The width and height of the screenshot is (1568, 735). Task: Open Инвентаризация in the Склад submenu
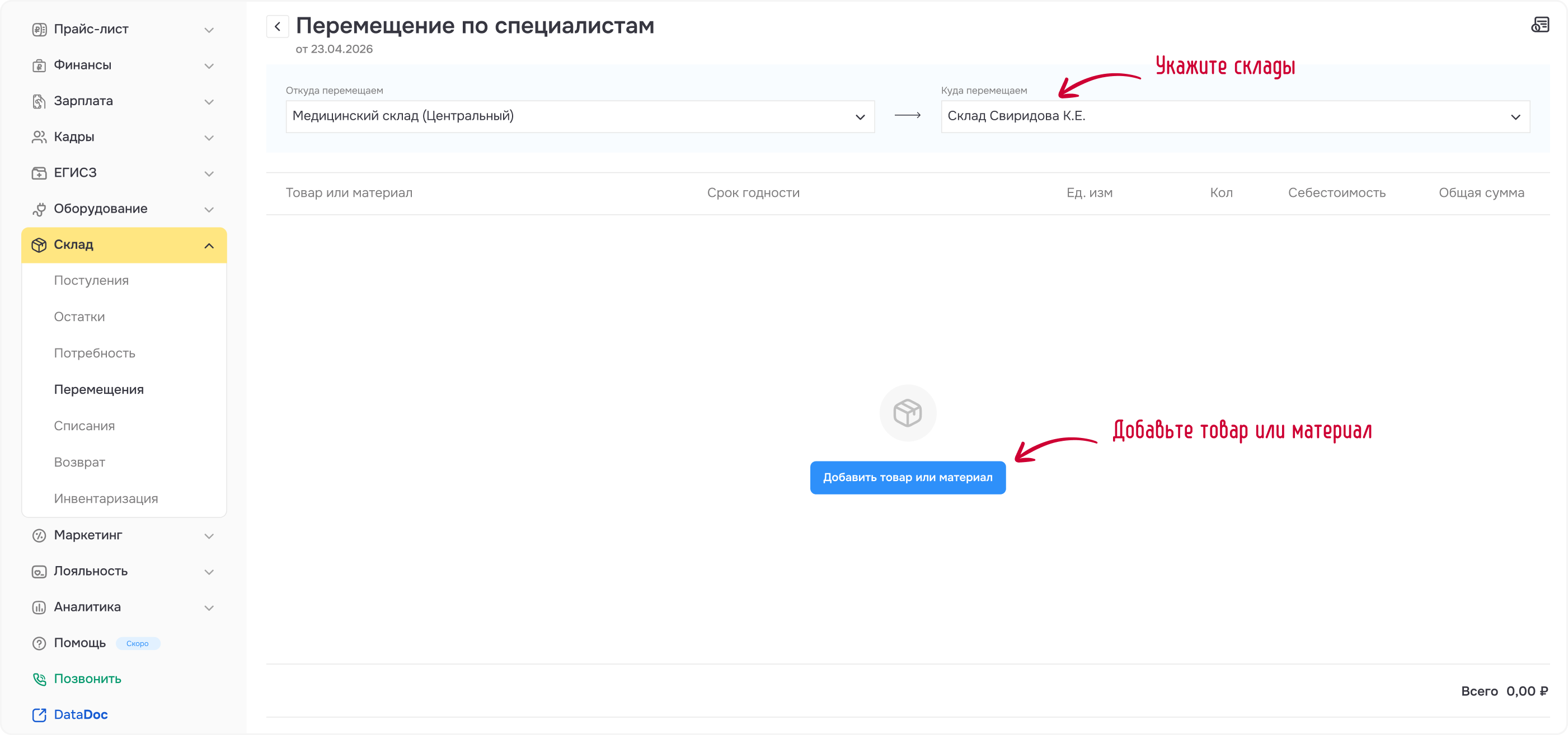click(x=106, y=499)
